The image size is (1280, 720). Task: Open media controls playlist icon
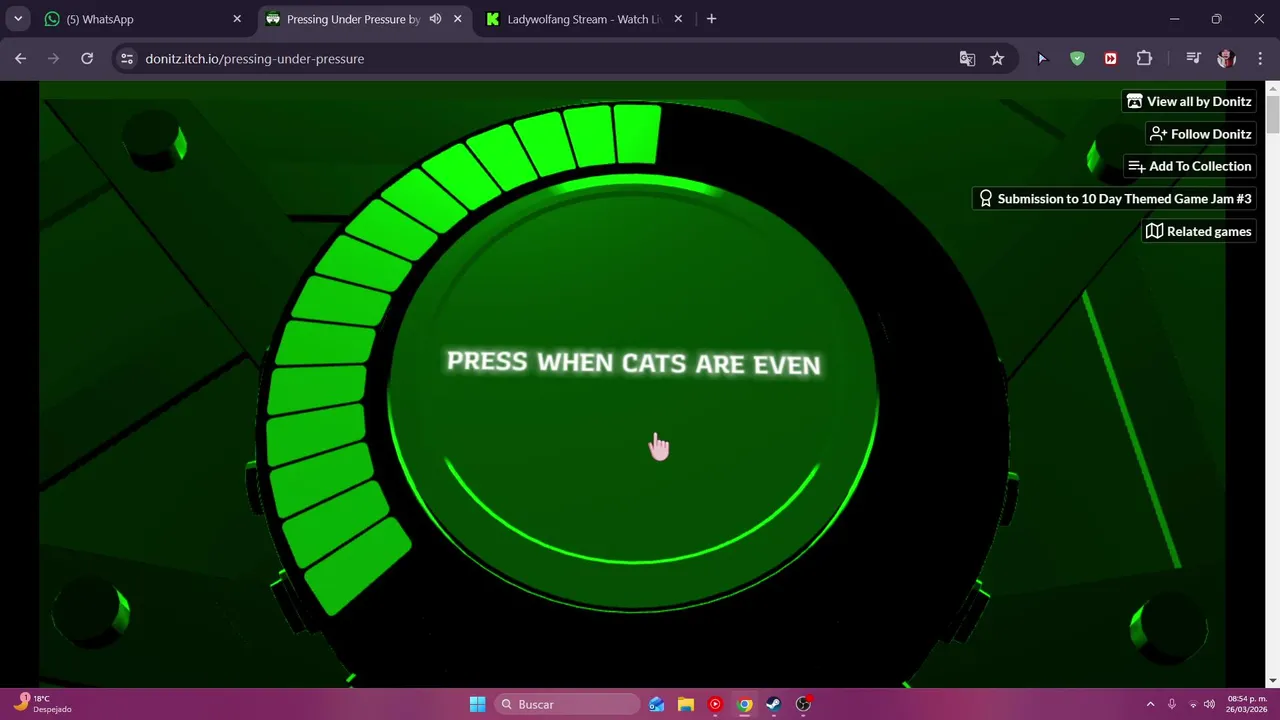[1193, 59]
